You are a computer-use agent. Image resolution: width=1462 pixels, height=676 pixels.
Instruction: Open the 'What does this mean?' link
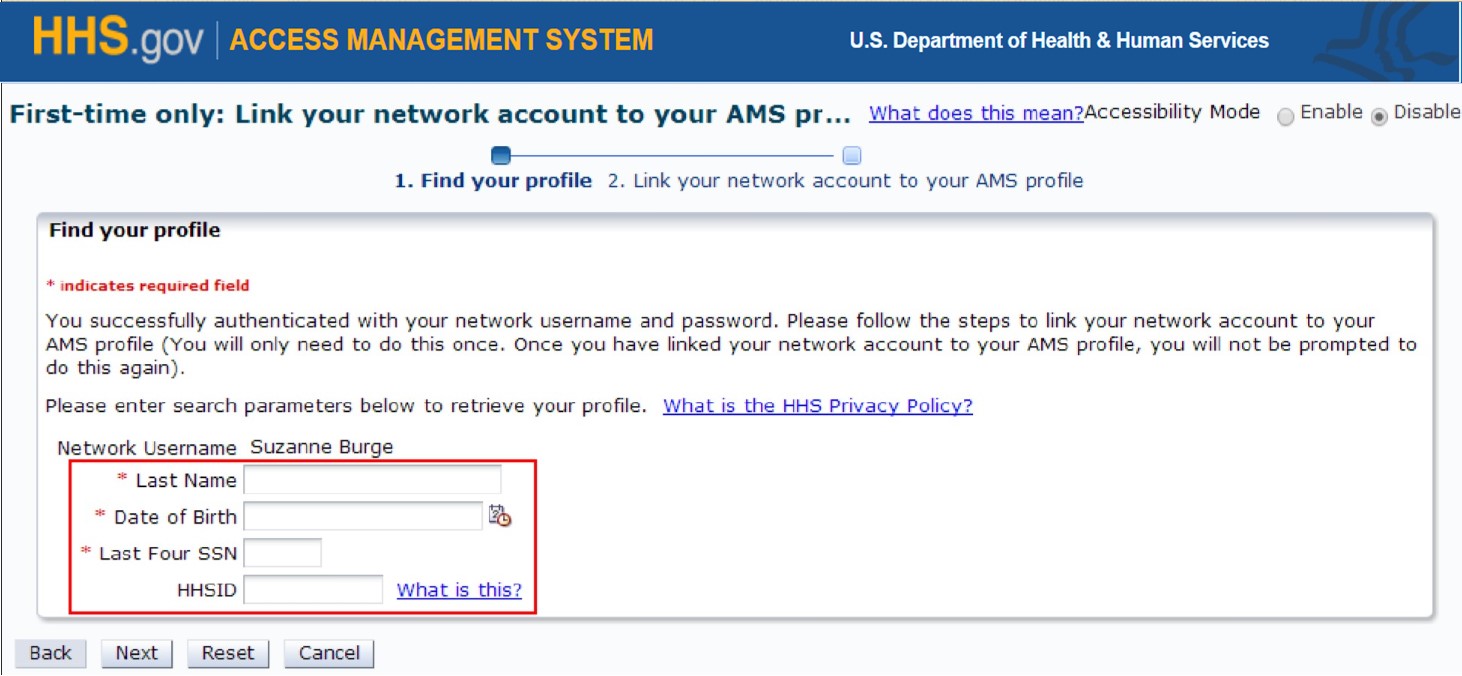pyautogui.click(x=976, y=113)
